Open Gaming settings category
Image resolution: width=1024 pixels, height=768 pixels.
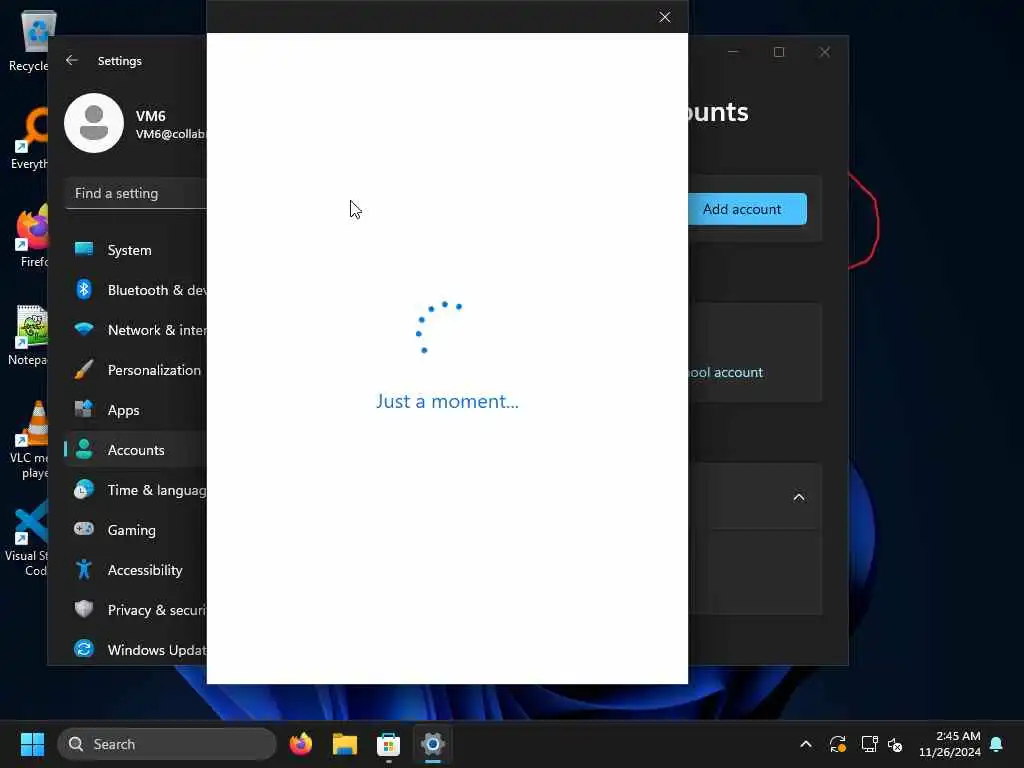click(136, 530)
